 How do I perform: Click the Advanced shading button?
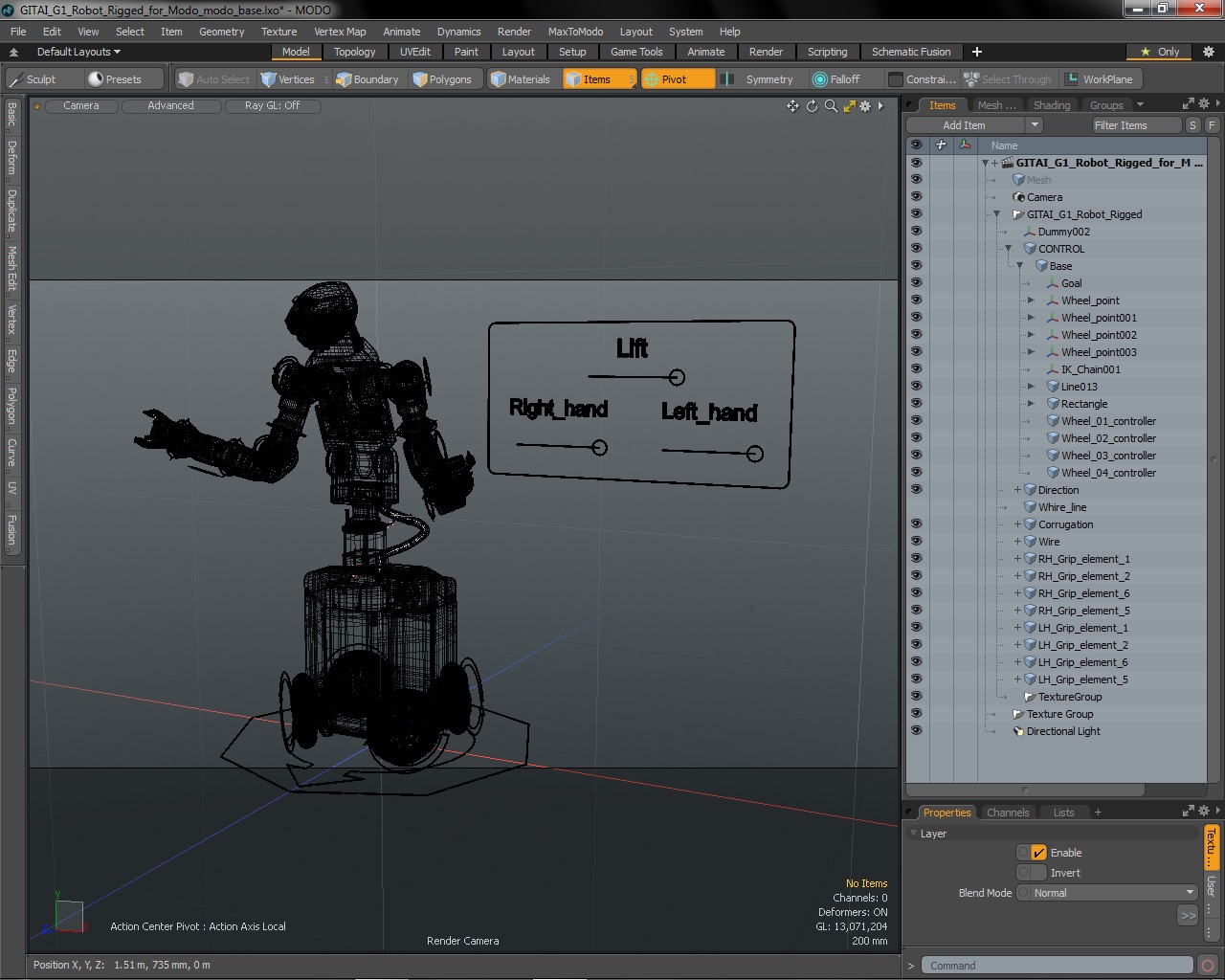[170, 106]
